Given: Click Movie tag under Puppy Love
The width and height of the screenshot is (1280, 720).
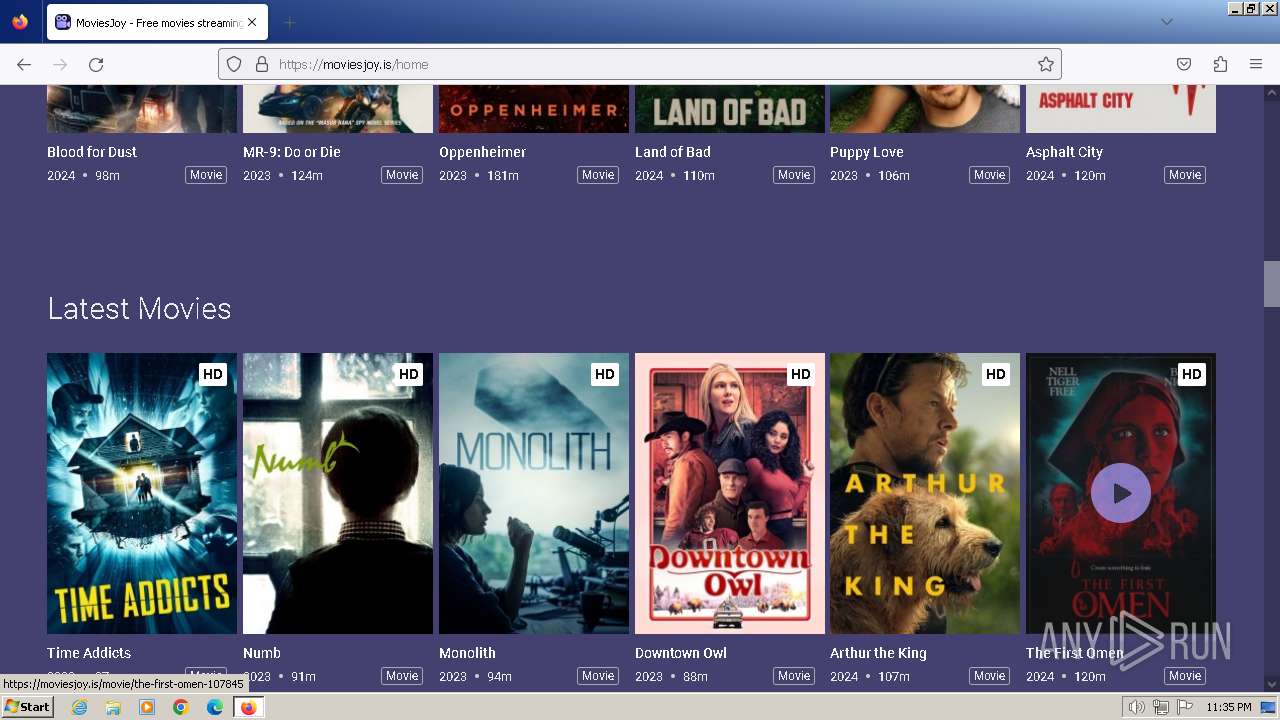Looking at the screenshot, I should tap(989, 175).
